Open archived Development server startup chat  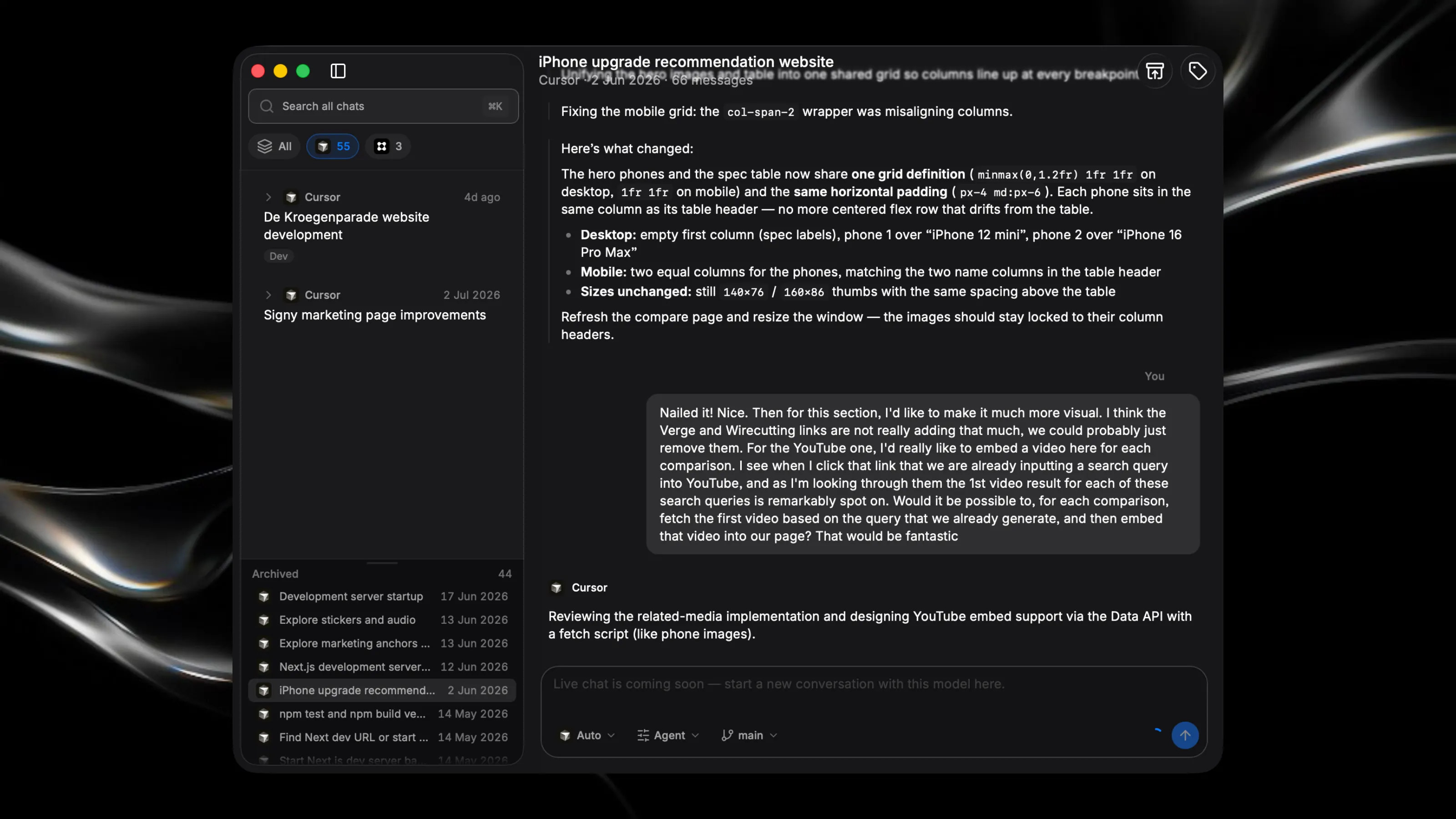tap(382, 597)
